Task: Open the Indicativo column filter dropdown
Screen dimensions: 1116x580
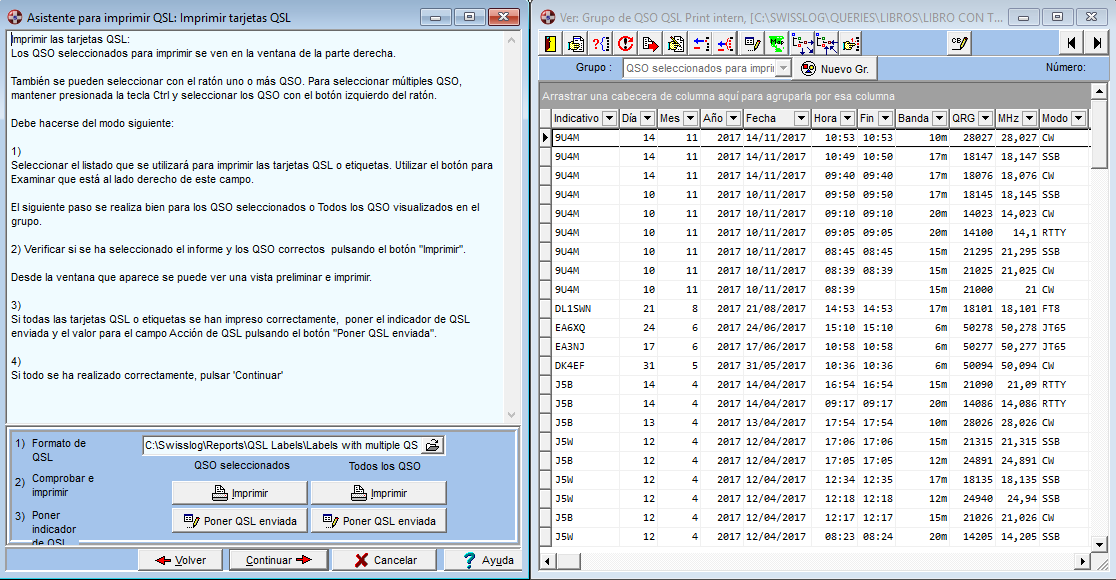Action: (608, 118)
